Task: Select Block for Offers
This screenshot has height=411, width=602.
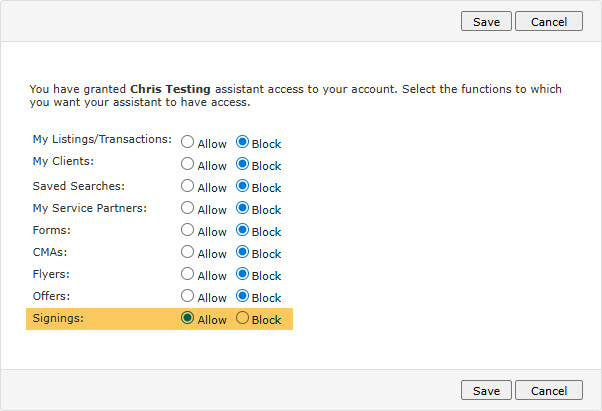Action: [242, 297]
